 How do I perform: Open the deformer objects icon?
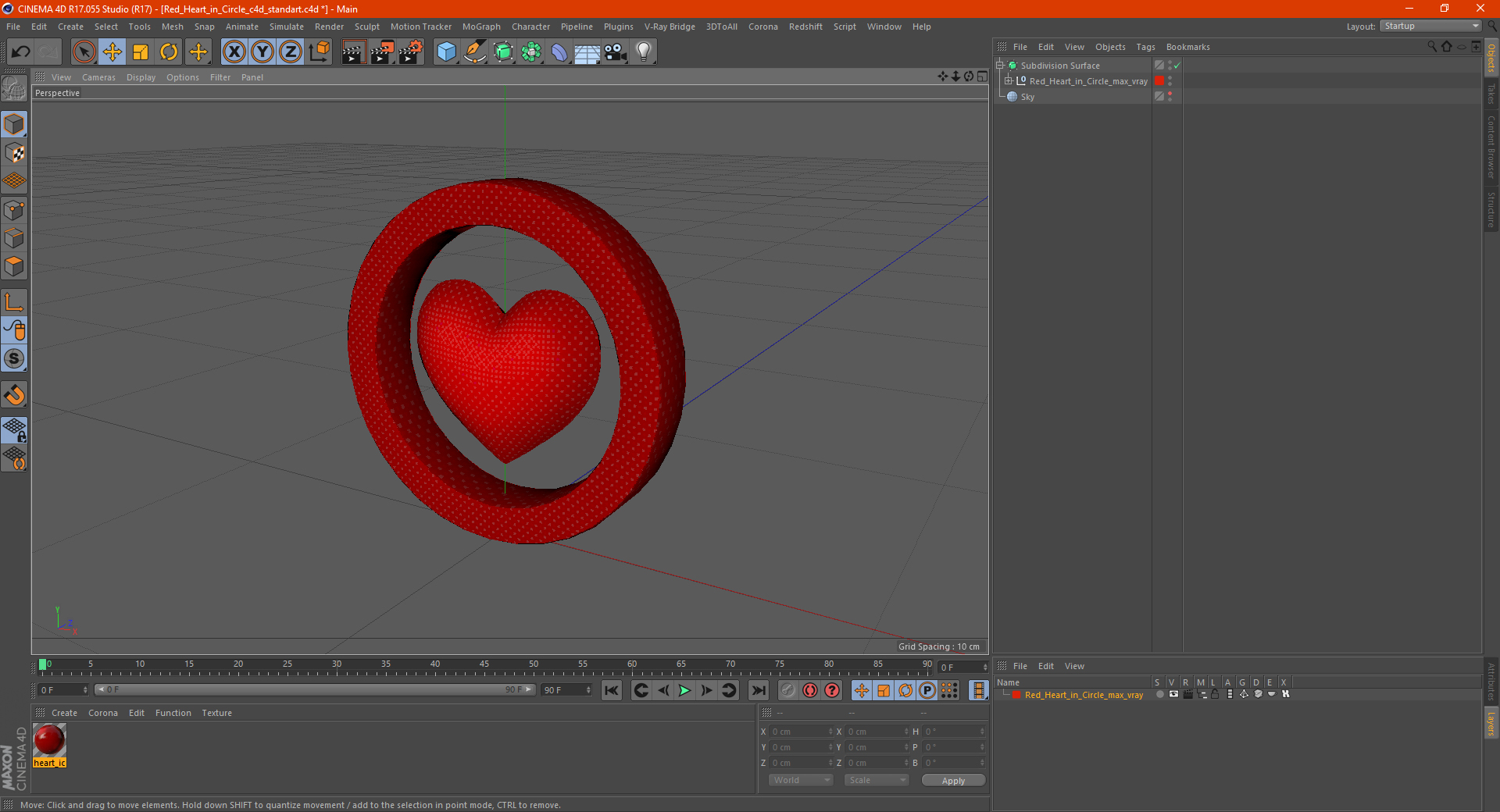[559, 52]
